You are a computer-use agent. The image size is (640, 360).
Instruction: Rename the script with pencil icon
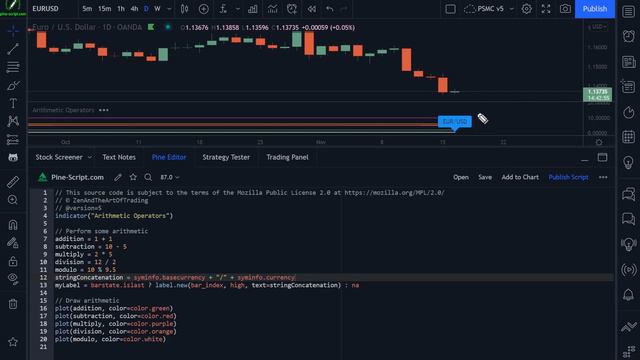pos(118,177)
